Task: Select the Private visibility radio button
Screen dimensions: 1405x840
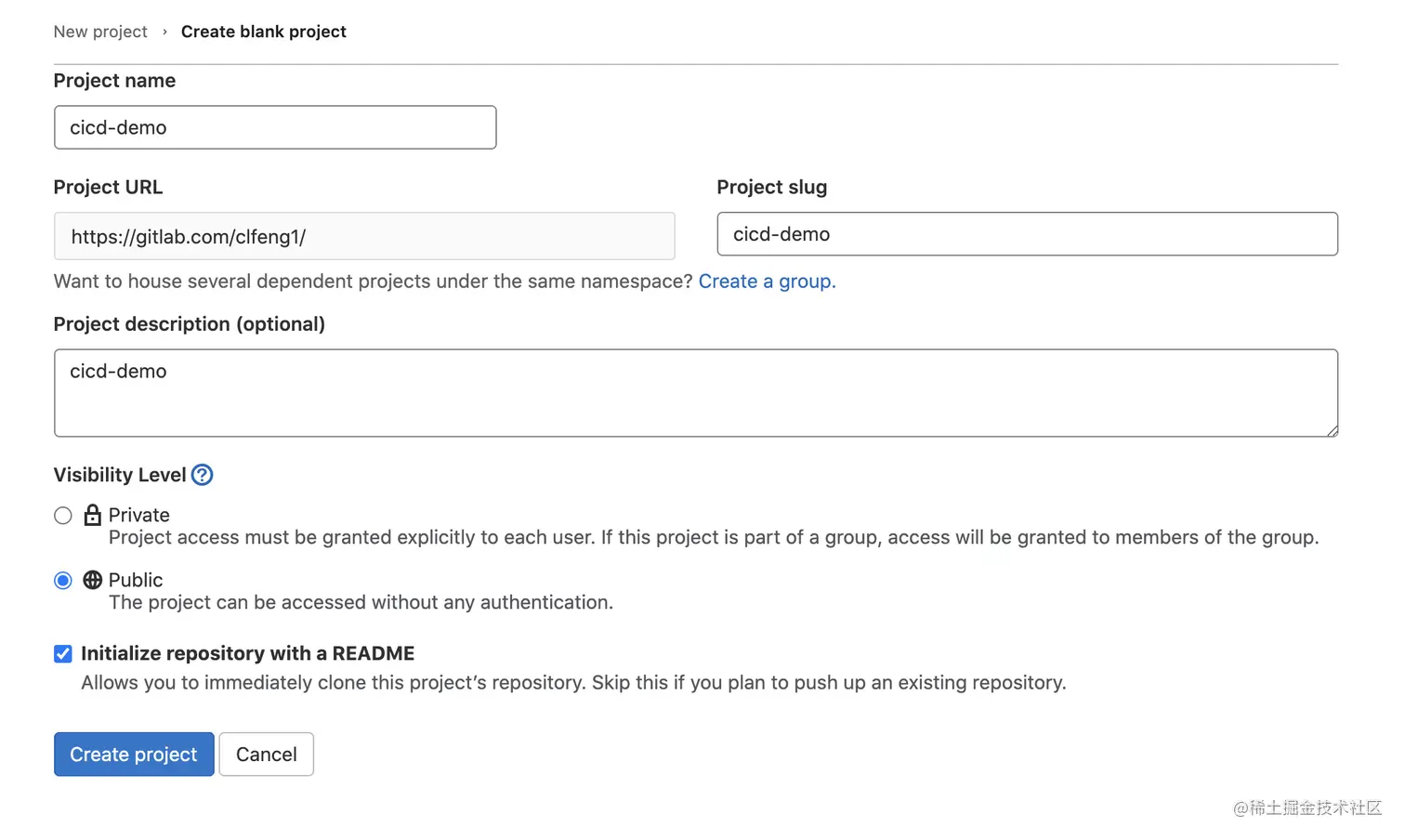Action: (63, 516)
